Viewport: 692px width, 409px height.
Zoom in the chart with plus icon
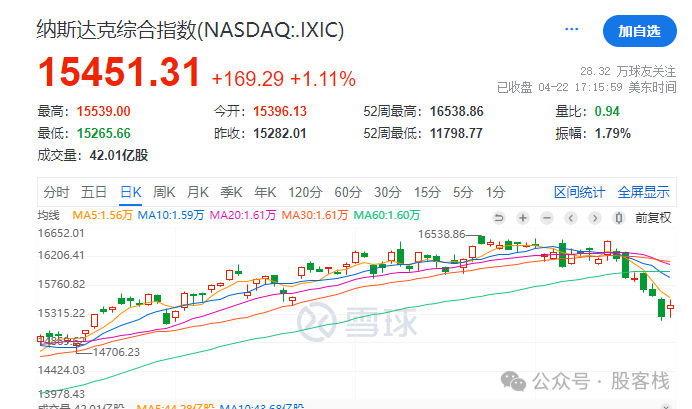523,218
